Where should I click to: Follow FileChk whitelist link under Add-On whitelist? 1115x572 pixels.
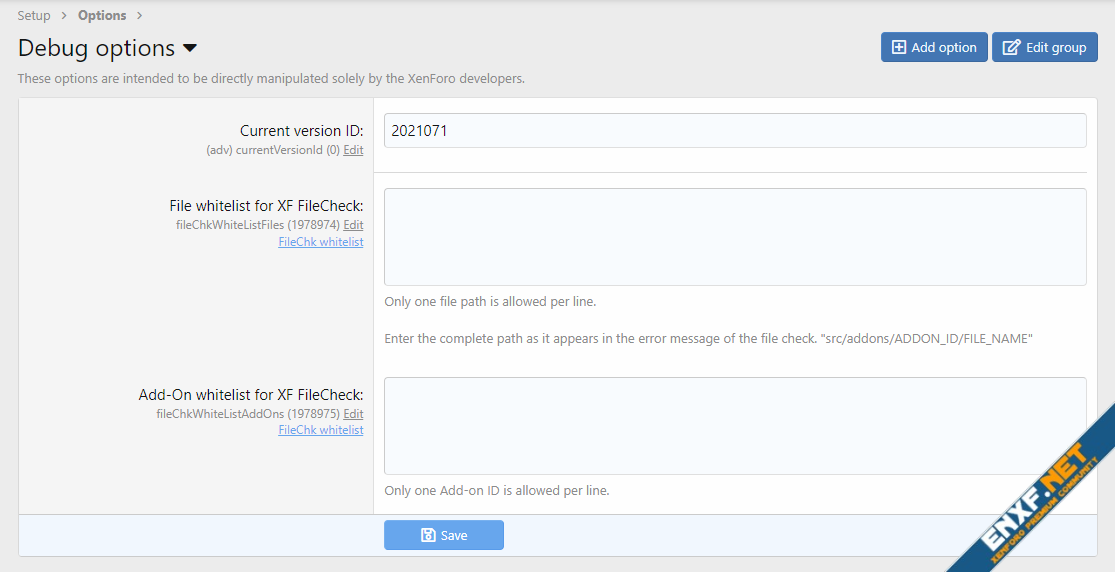click(320, 430)
